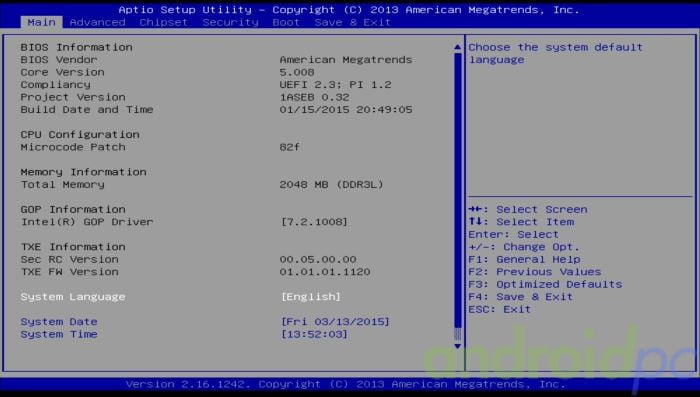The height and width of the screenshot is (397, 700).
Task: Click the UEFI 2.3; PI 1.2 value
Action: click(335, 85)
